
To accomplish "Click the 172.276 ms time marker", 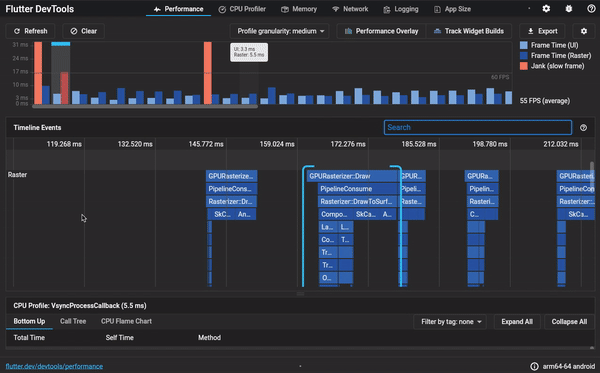I will point(348,144).
